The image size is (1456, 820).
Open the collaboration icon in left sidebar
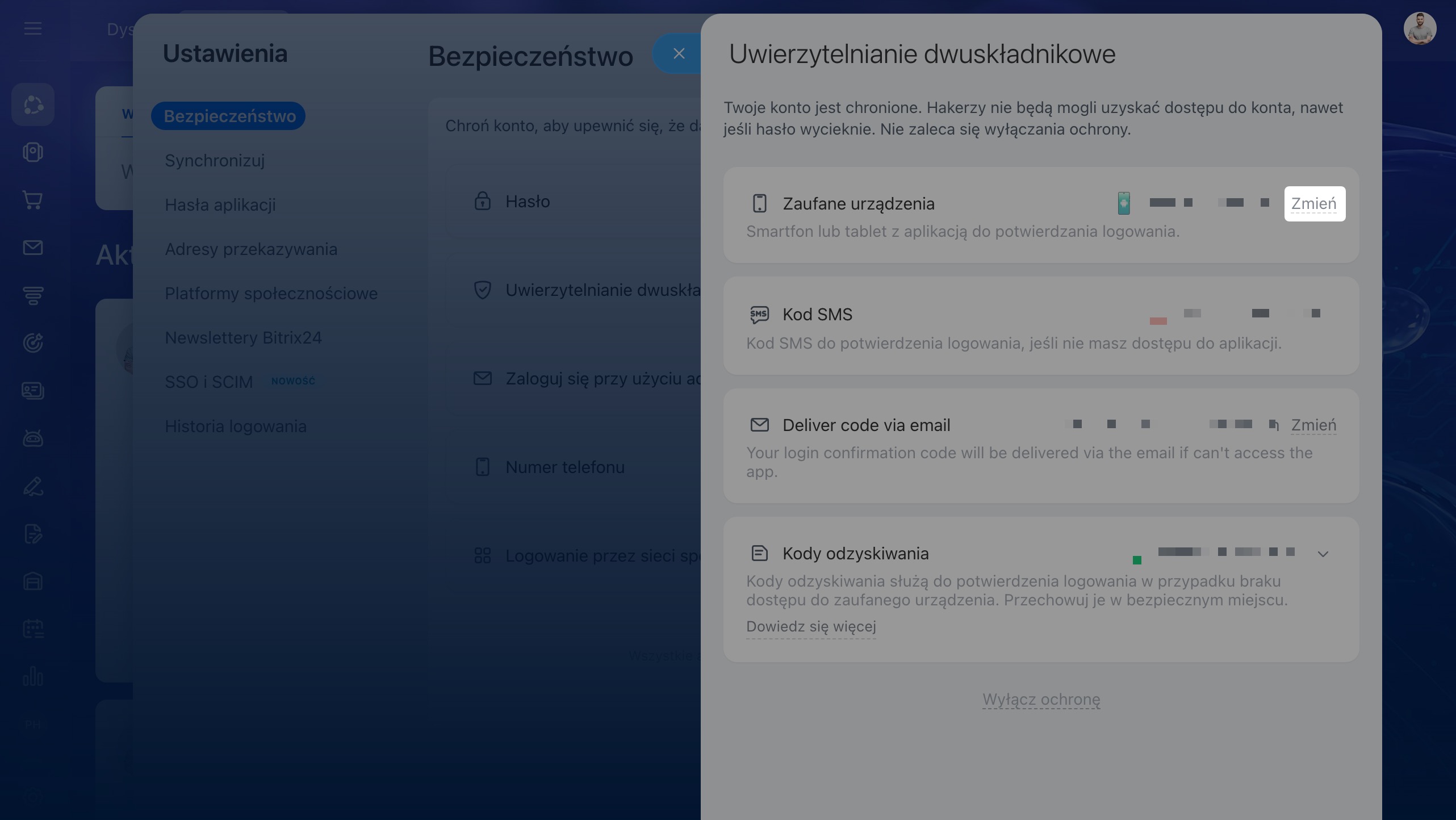point(33,104)
